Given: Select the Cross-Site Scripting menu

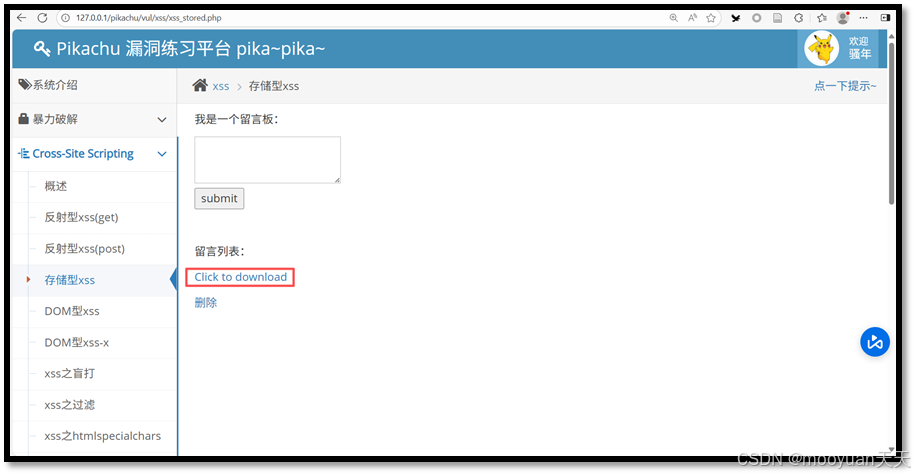Looking at the screenshot, I should [x=95, y=154].
